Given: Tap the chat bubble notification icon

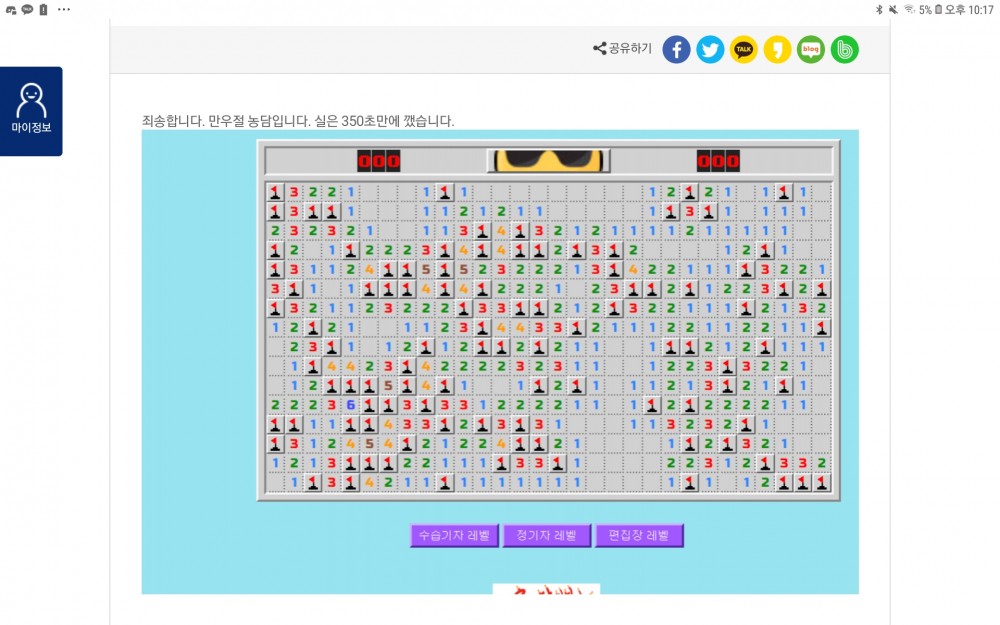Looking at the screenshot, I should 27,10.
